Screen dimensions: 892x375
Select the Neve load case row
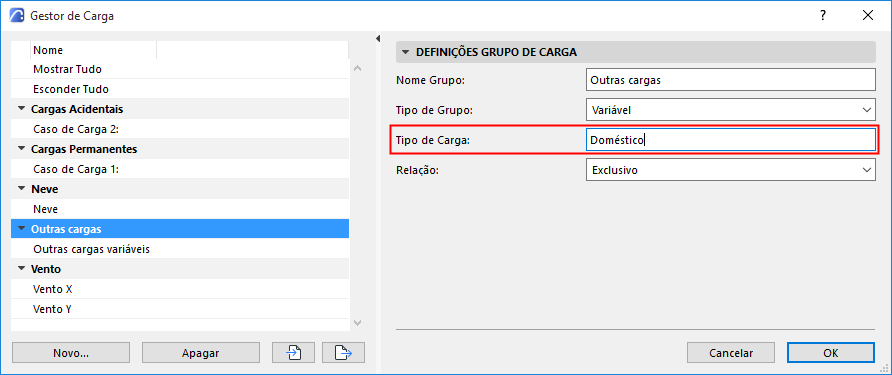(180, 209)
